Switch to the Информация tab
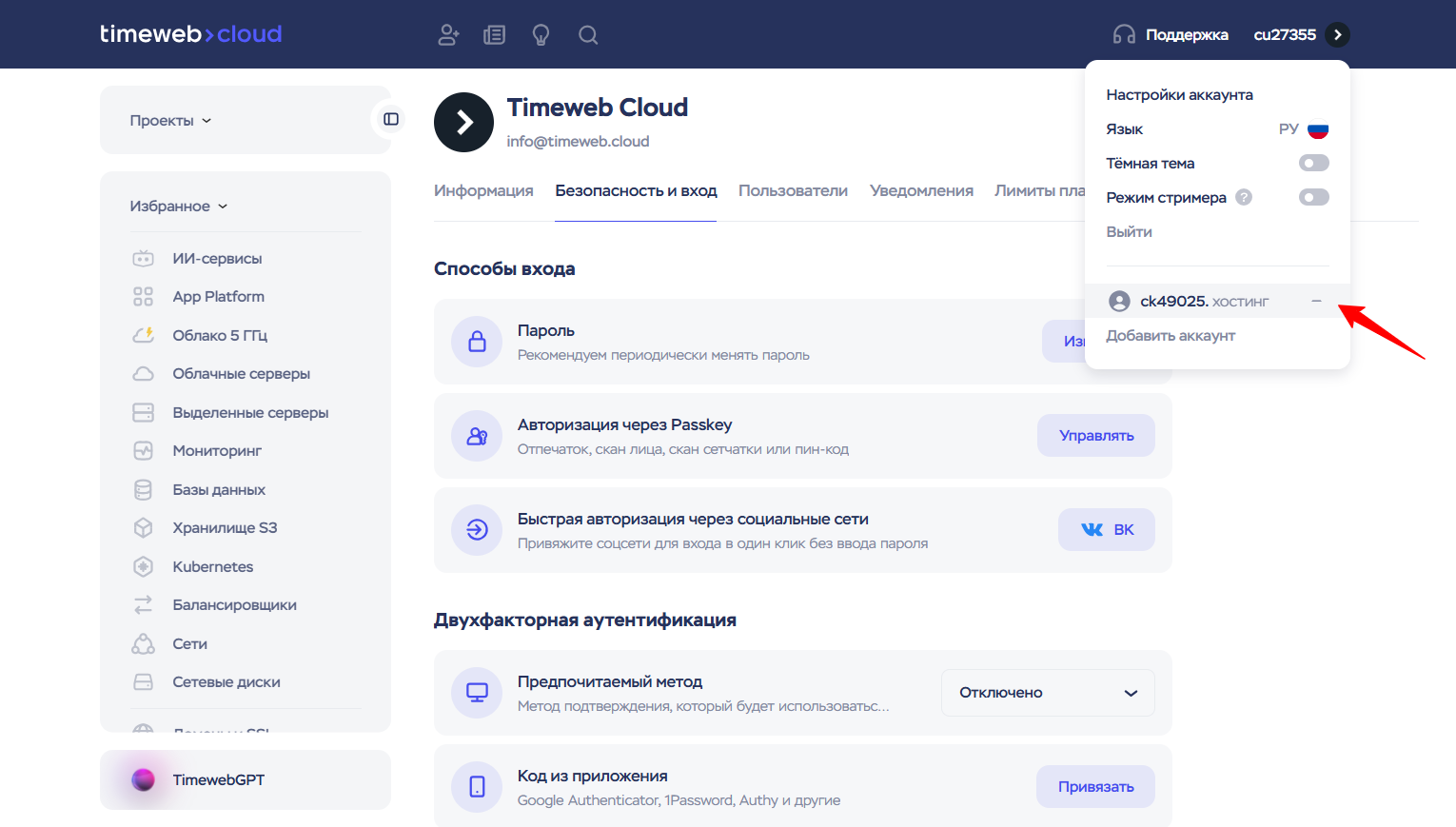The image size is (1456, 827). click(483, 191)
